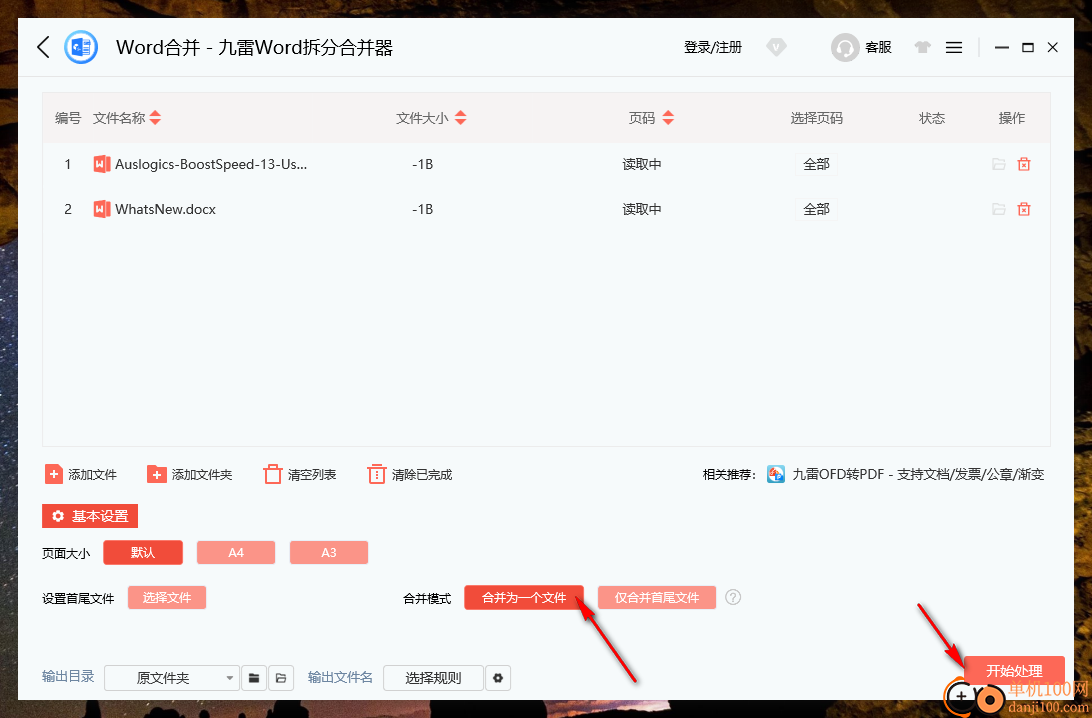Click the 状态 column header
Viewport: 1092px width, 718px height.
[932, 118]
